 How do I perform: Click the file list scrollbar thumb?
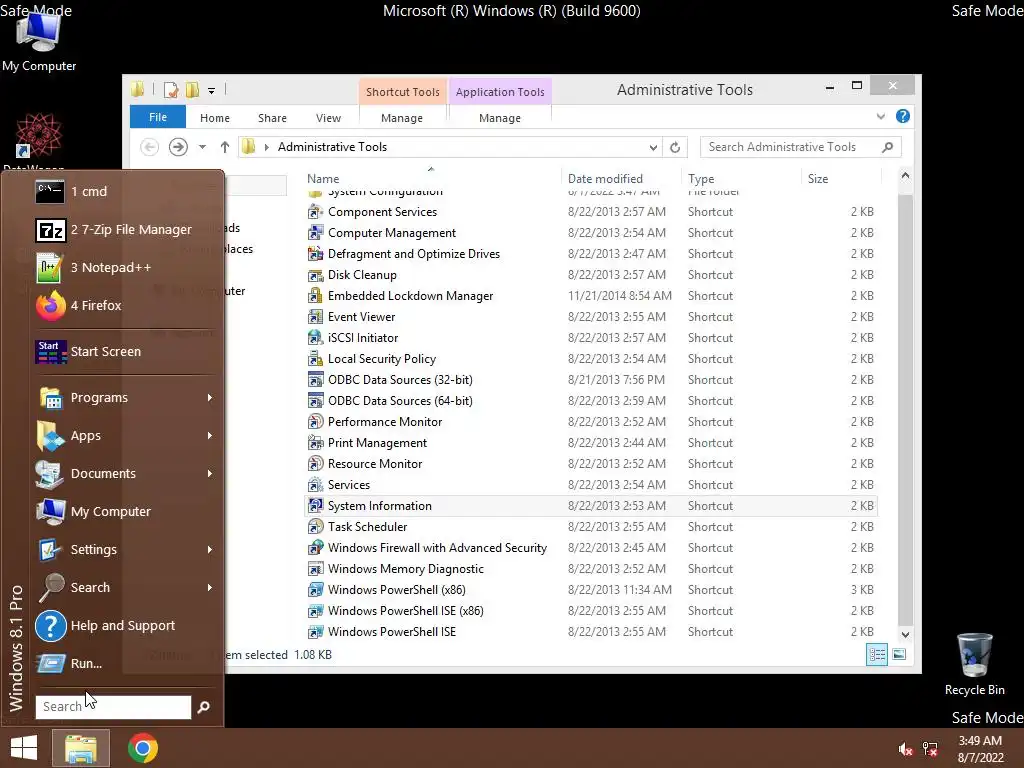coord(905,409)
